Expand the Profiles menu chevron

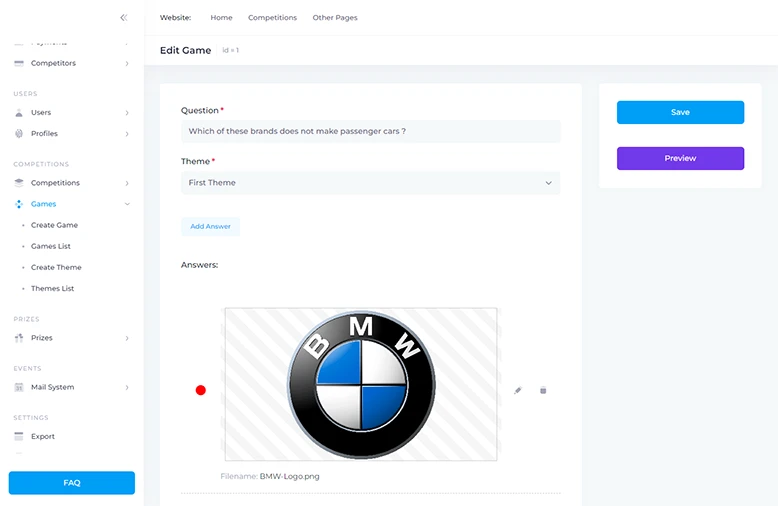point(127,134)
